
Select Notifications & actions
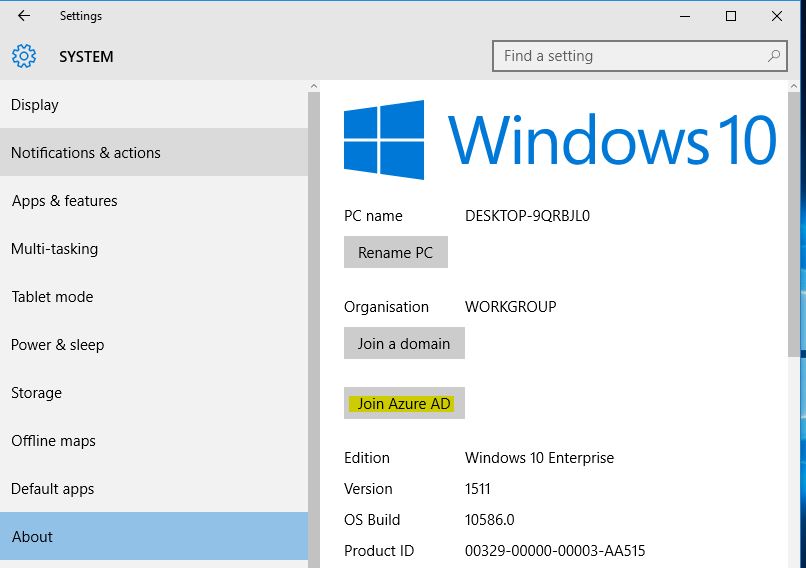[x=154, y=153]
